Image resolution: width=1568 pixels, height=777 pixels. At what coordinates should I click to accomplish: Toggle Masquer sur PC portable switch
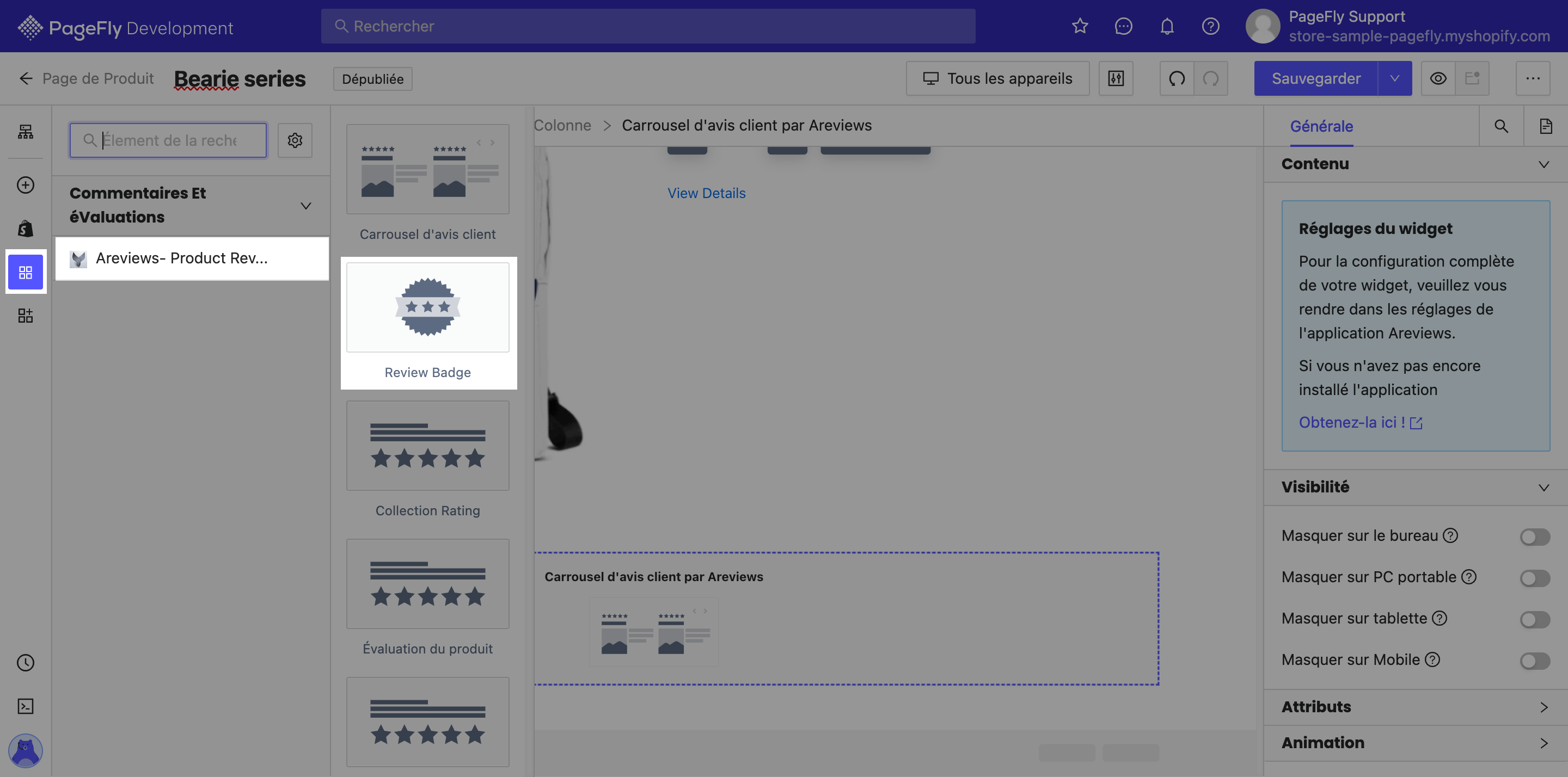(1535, 578)
